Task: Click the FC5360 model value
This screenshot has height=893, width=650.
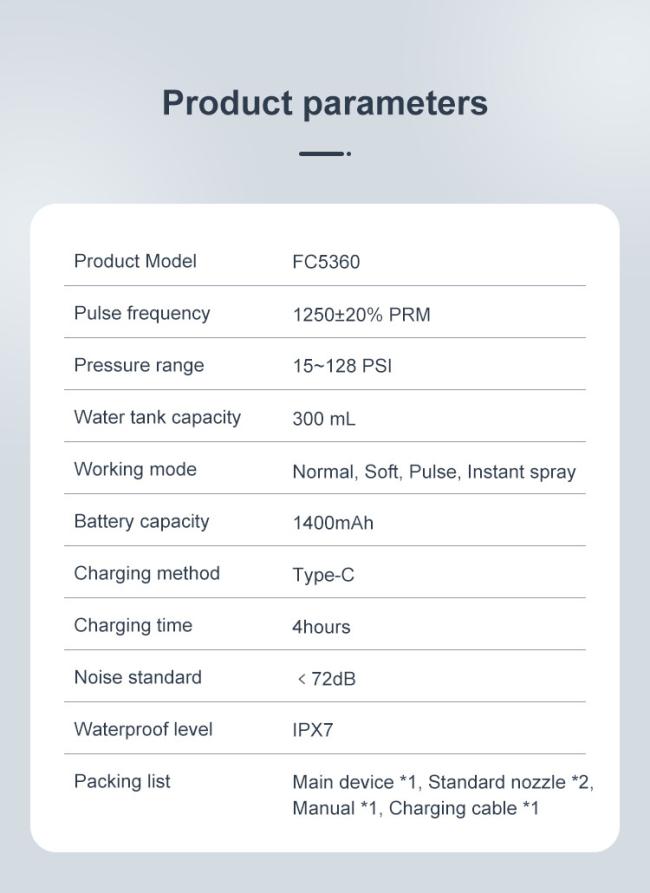Action: point(326,262)
